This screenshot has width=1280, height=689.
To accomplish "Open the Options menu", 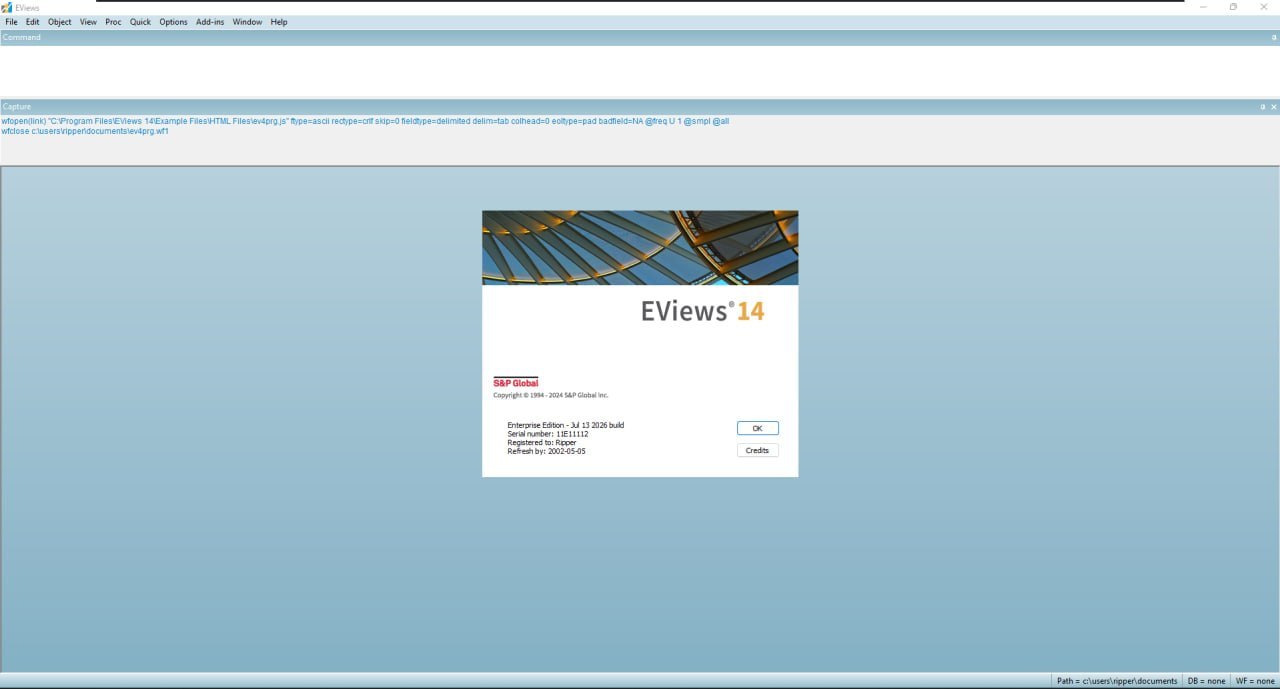I will [x=173, y=22].
